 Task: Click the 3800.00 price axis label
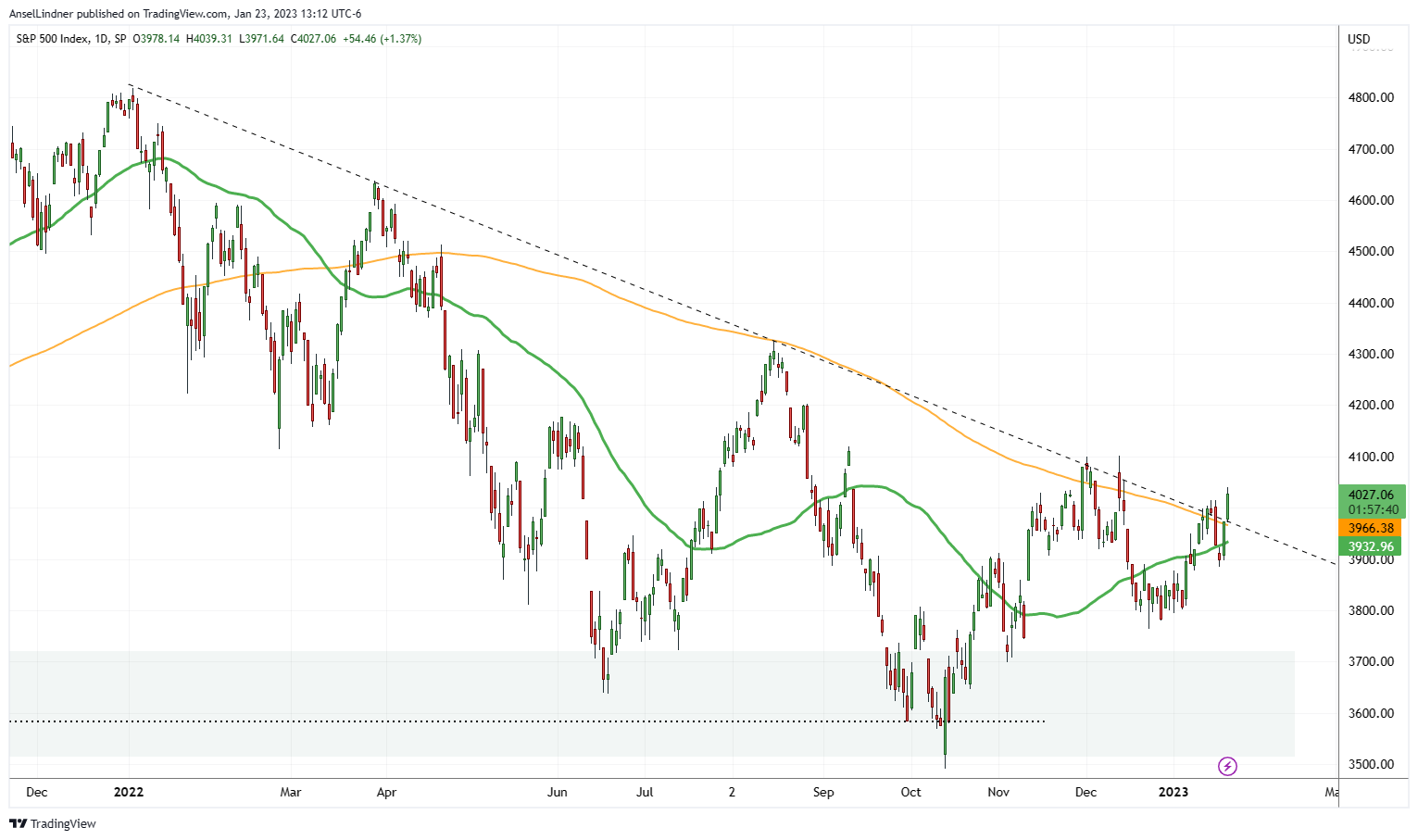[x=1371, y=610]
